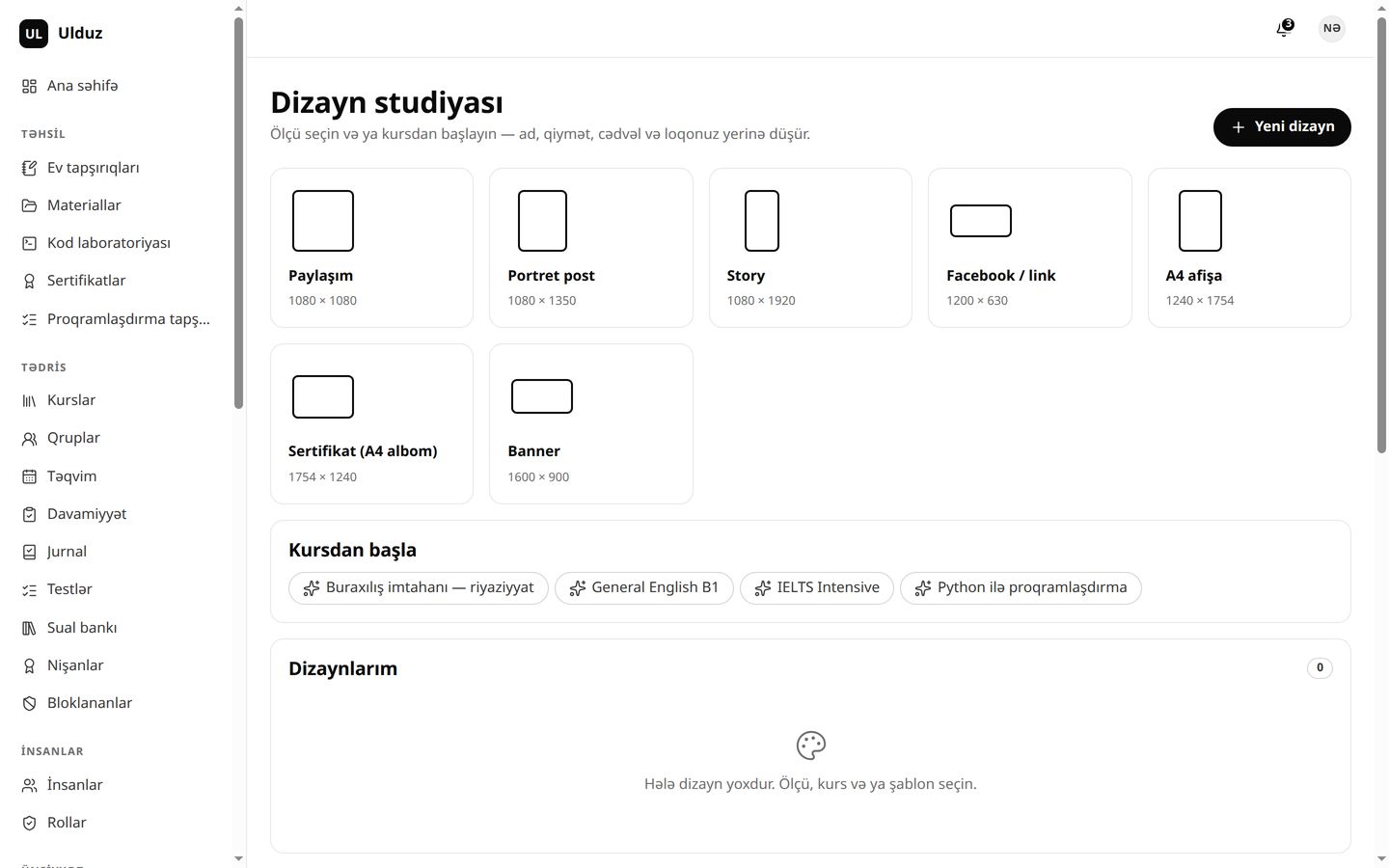Click the Testlər list icon
The image size is (1389, 868).
tap(29, 590)
